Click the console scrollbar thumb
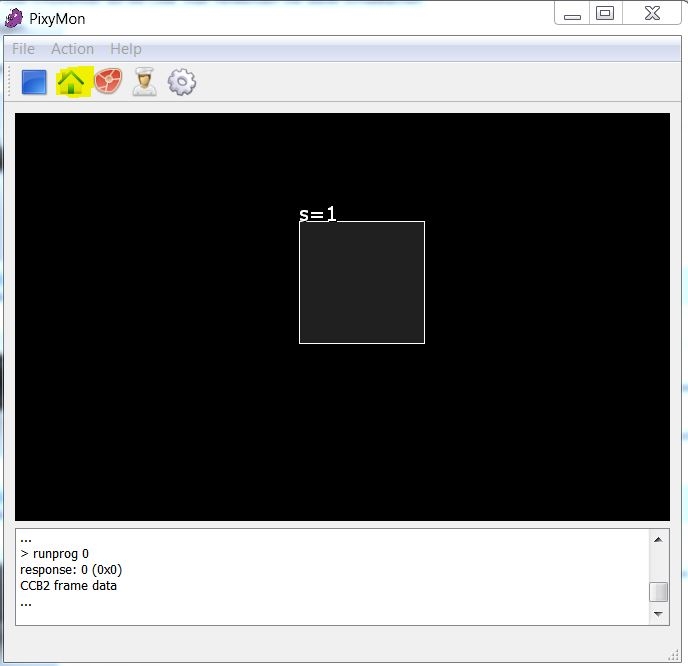Screen dimensions: 688x666 658,592
